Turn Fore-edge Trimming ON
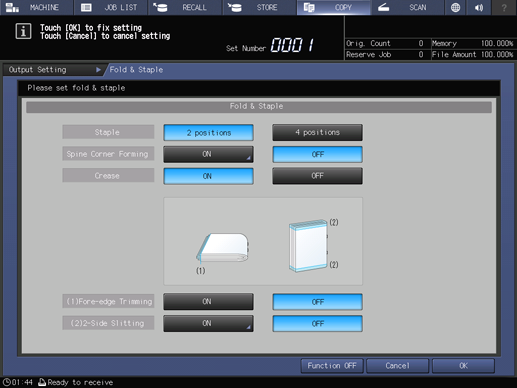This screenshot has width=517, height=388. coord(208,302)
